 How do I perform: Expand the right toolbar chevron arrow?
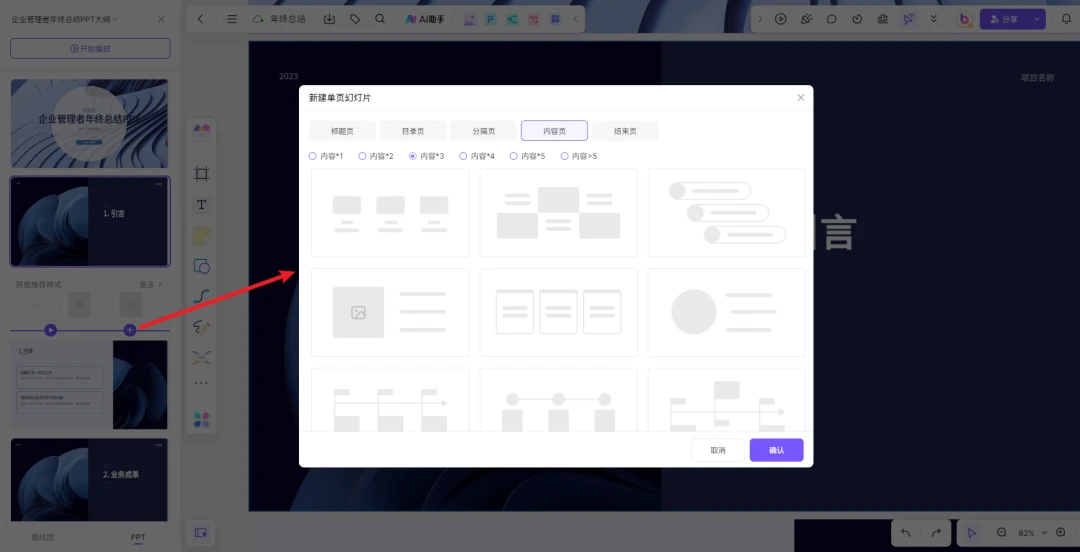[760, 19]
